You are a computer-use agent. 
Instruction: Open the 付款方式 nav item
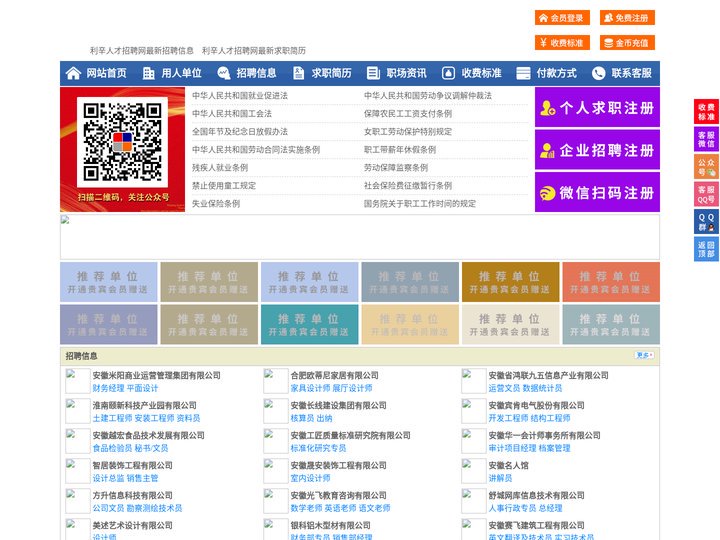(557, 73)
